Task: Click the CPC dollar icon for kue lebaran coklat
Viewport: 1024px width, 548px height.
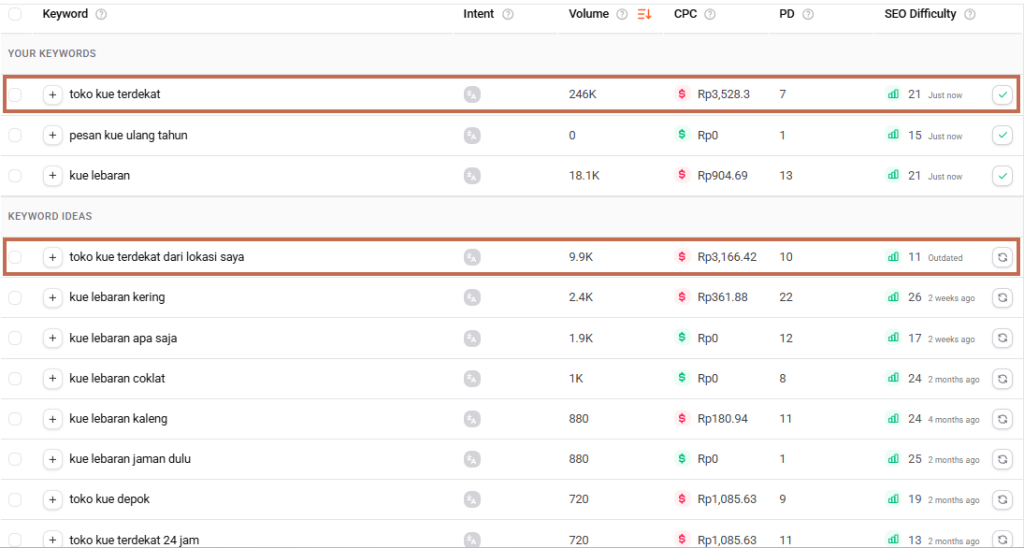Action: pos(682,378)
